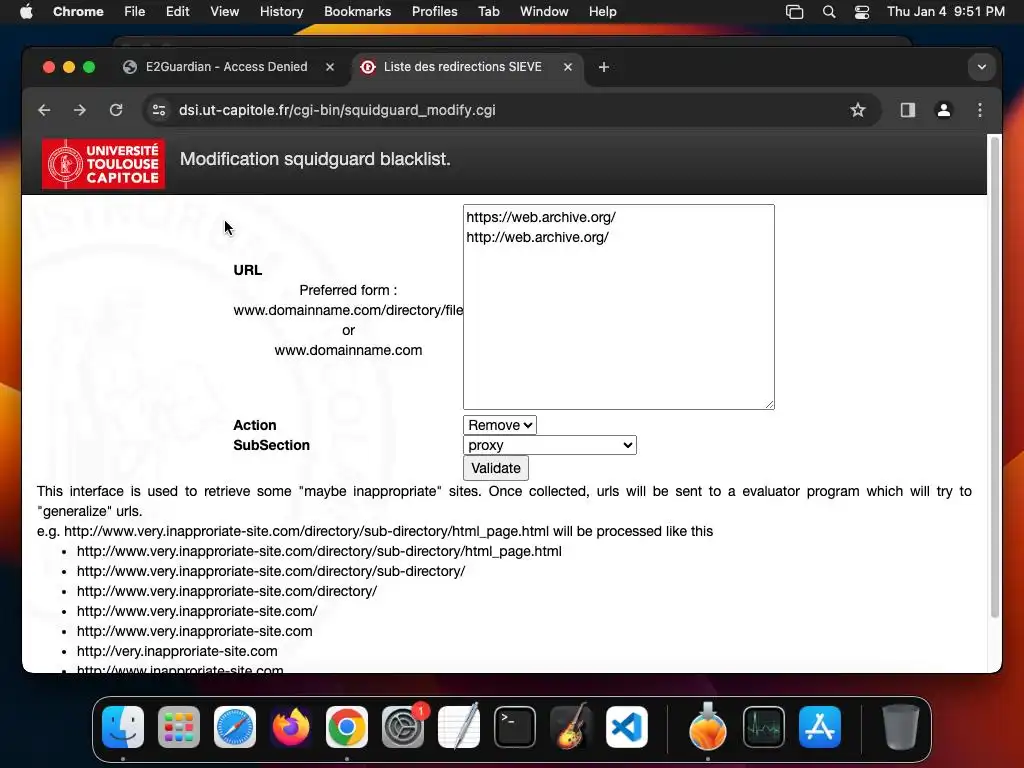The height and width of the screenshot is (768, 1024).
Task: Click the Université Toulouse Capitole logo
Action: (x=103, y=164)
